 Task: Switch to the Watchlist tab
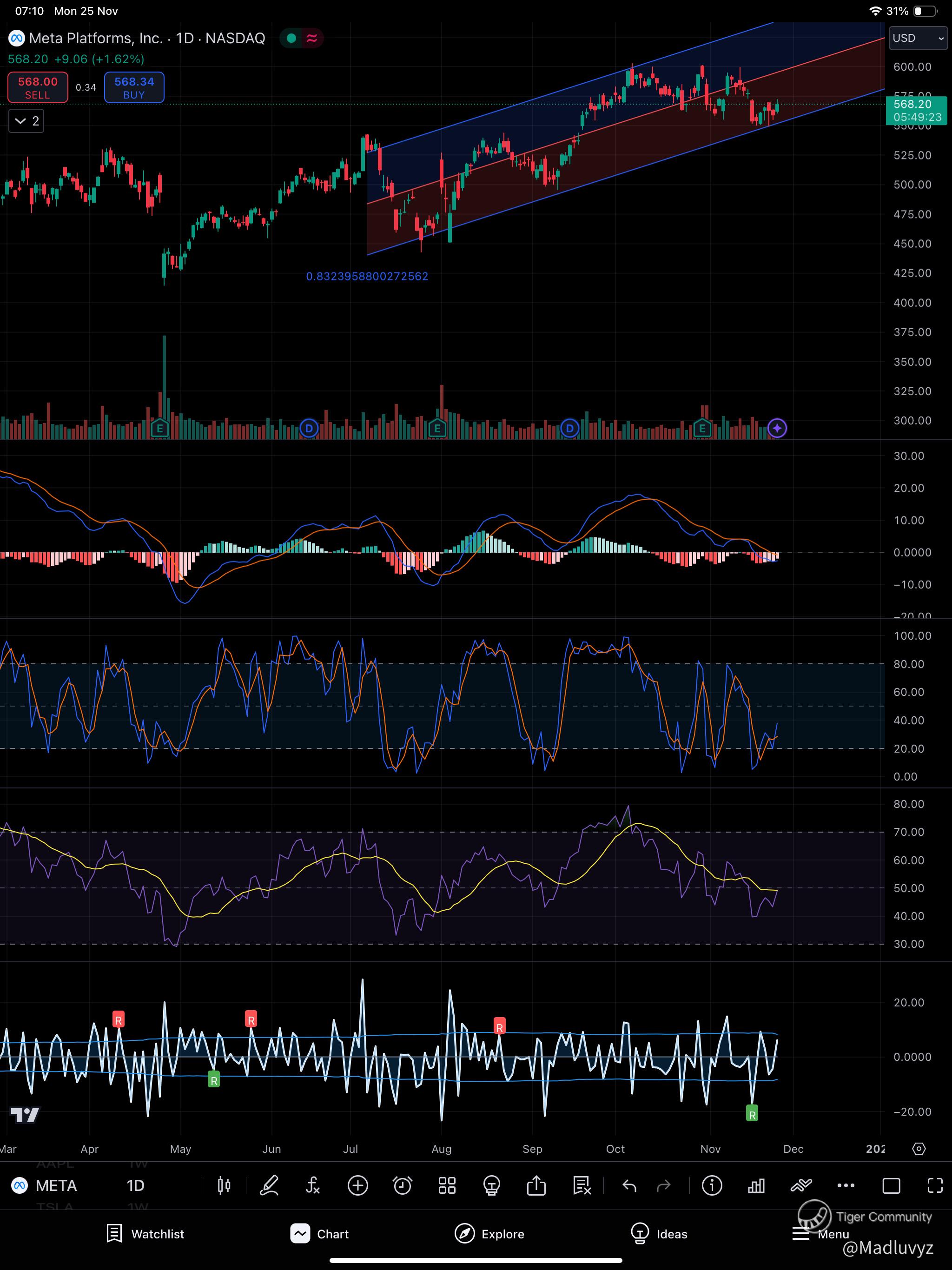coord(146,1233)
